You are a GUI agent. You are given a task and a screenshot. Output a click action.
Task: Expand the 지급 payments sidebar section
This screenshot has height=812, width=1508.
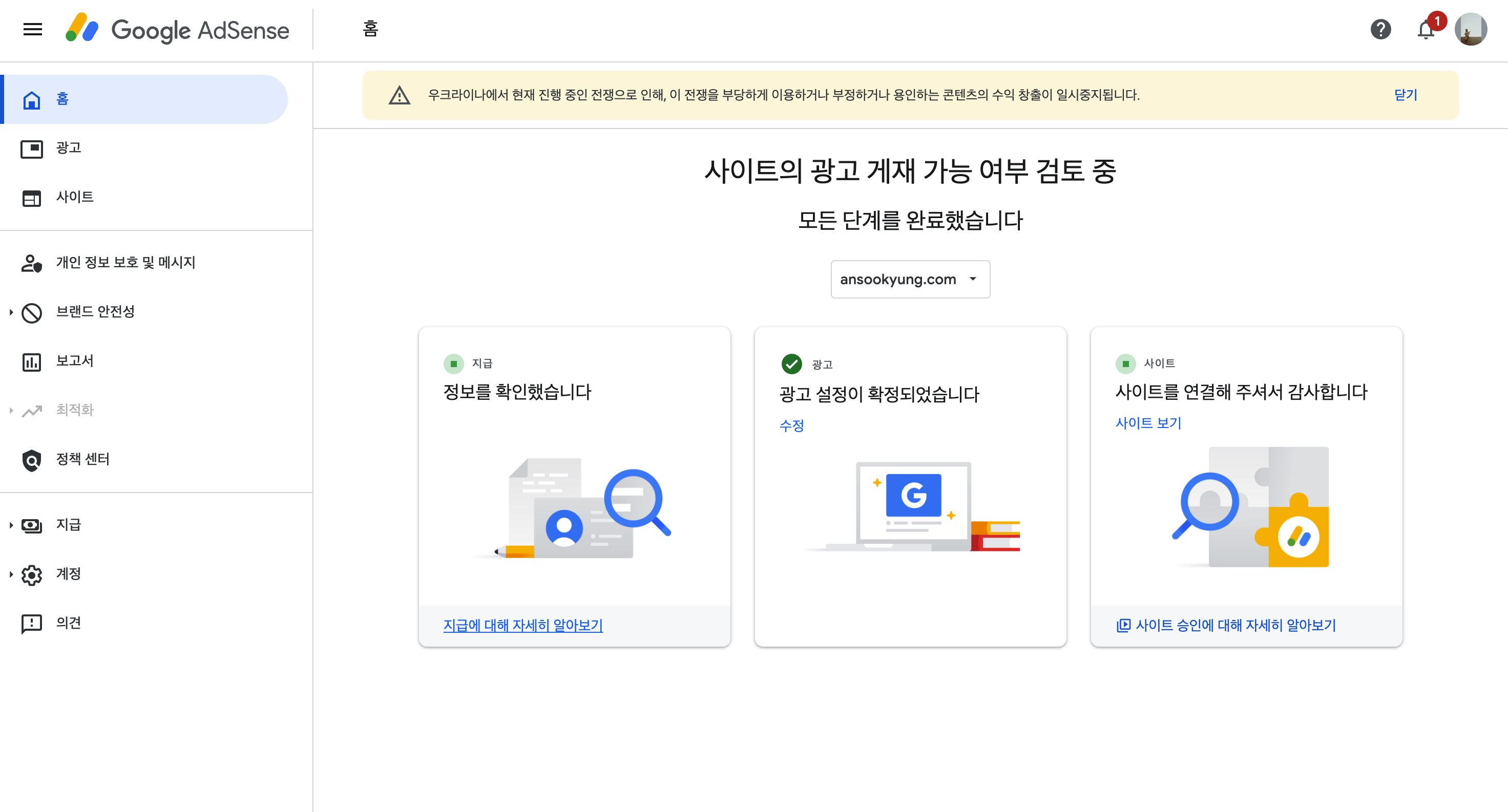pyautogui.click(x=11, y=525)
